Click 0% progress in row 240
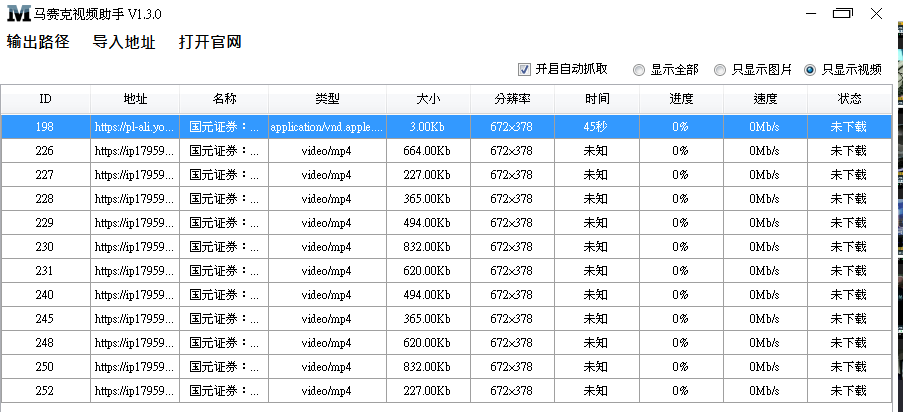Image resolution: width=903 pixels, height=412 pixels. [681, 294]
